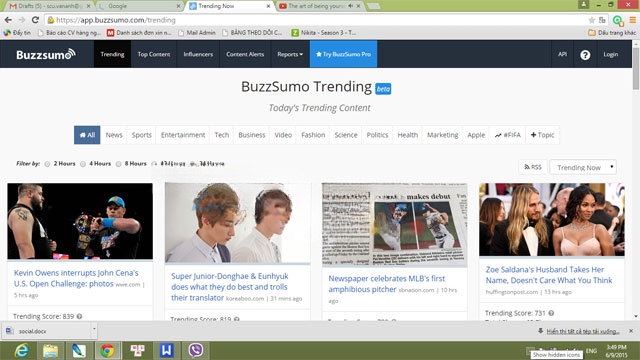Click the browser back arrow
The height and width of the screenshot is (360, 640).
(8, 20)
